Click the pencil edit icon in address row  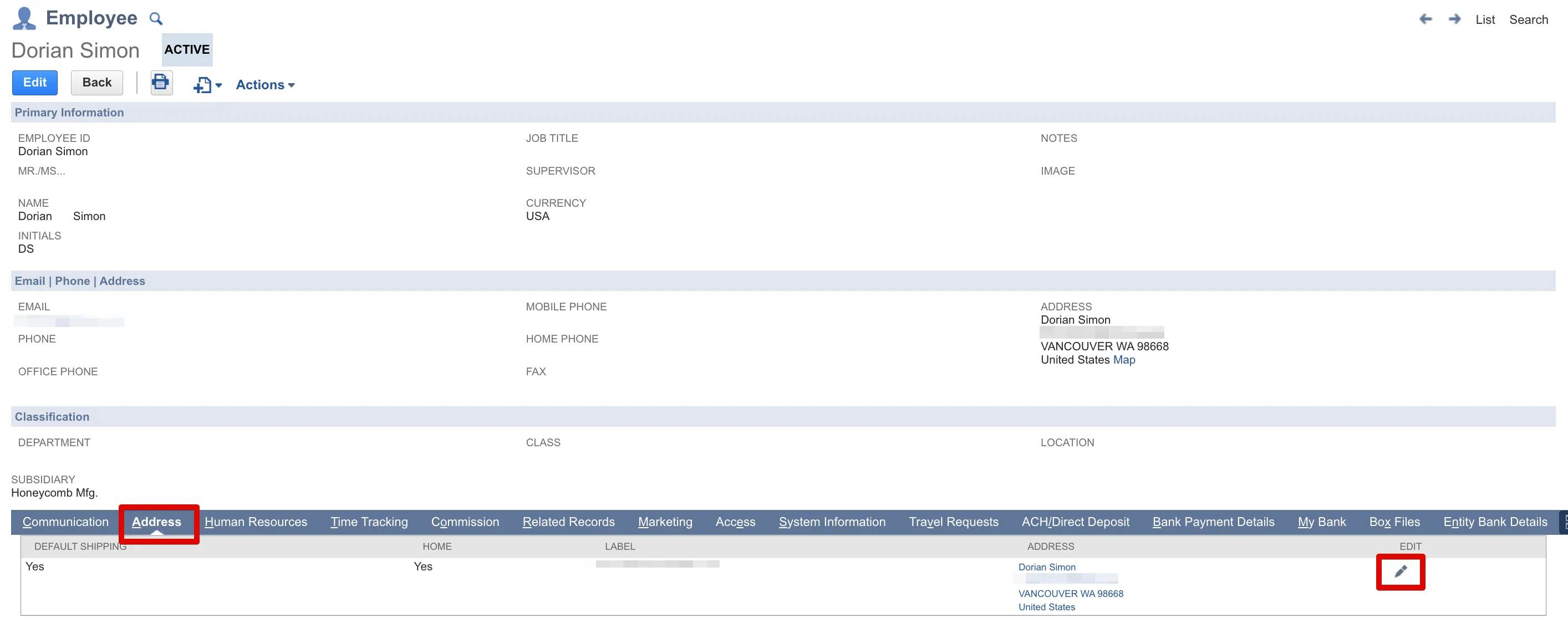point(1400,571)
